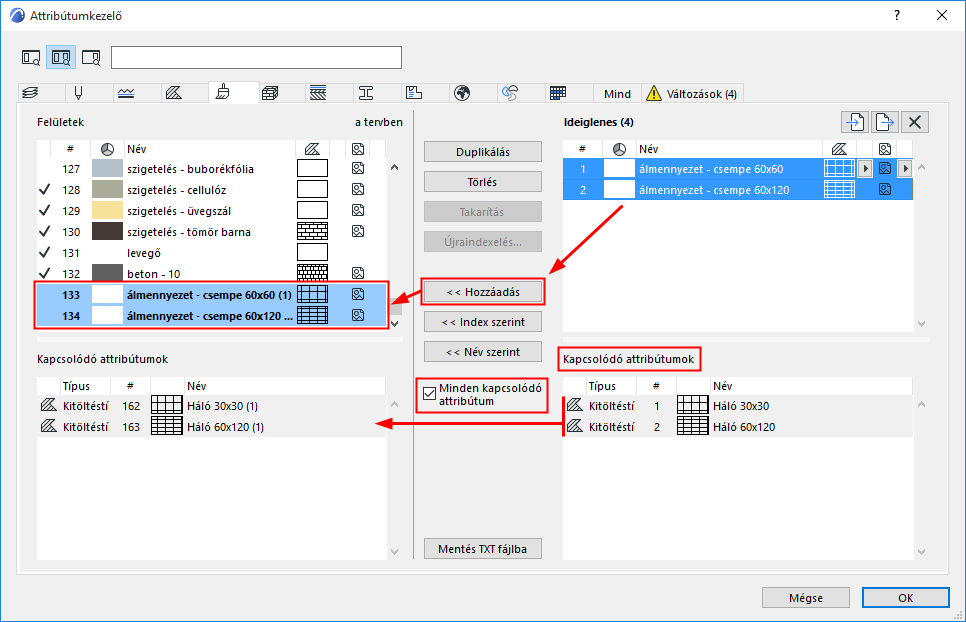This screenshot has width=966, height=622.
Task: Switch to single-list view mode icon
Action: (x=31, y=58)
